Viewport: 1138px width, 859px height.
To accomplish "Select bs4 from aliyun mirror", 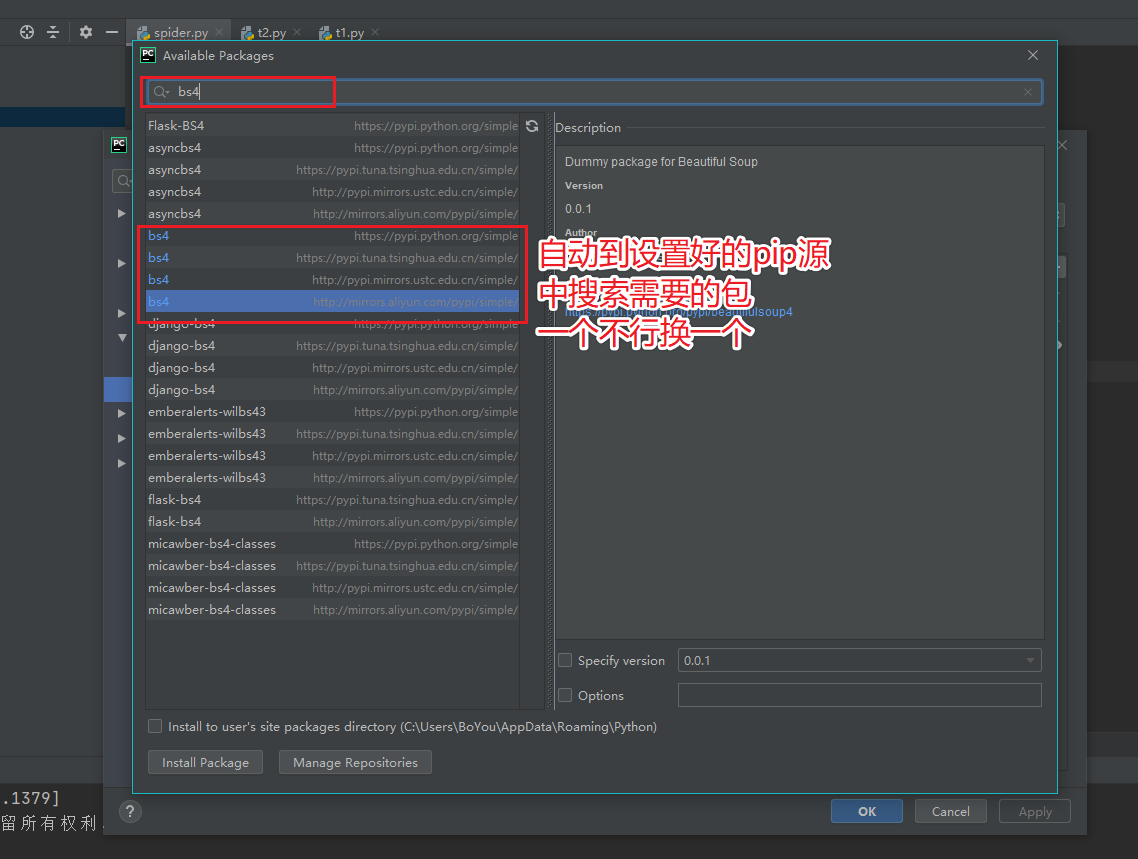I will (332, 301).
